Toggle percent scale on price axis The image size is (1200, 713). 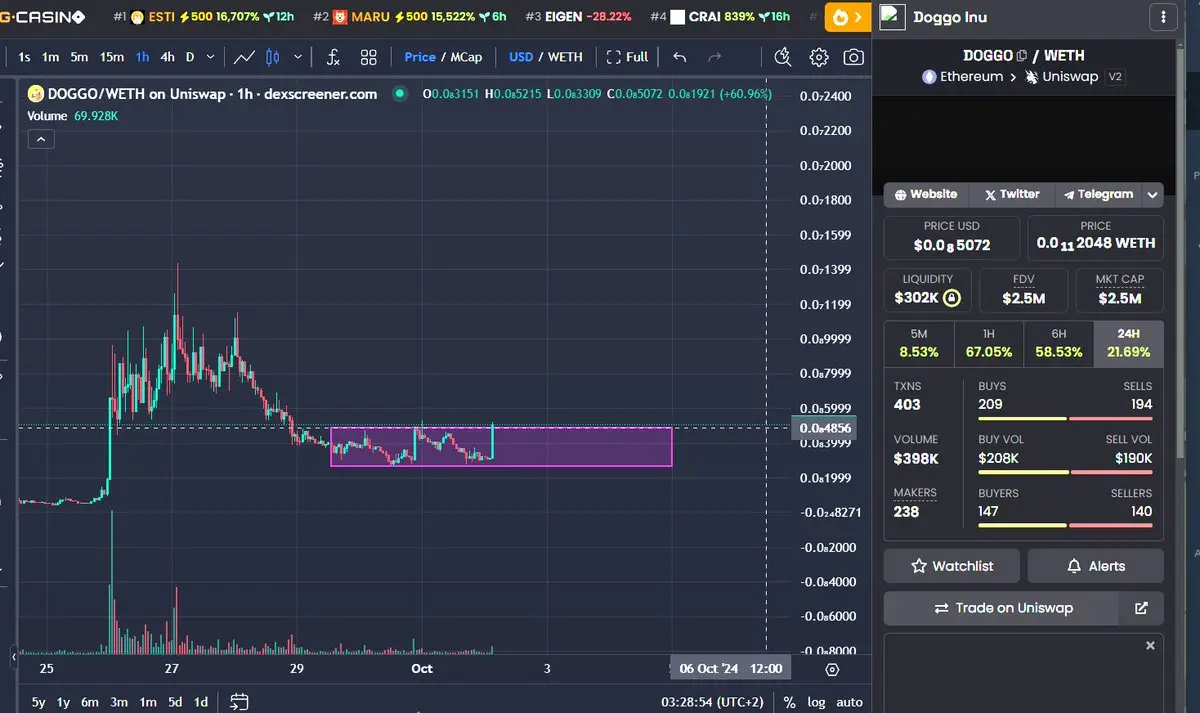click(x=789, y=702)
